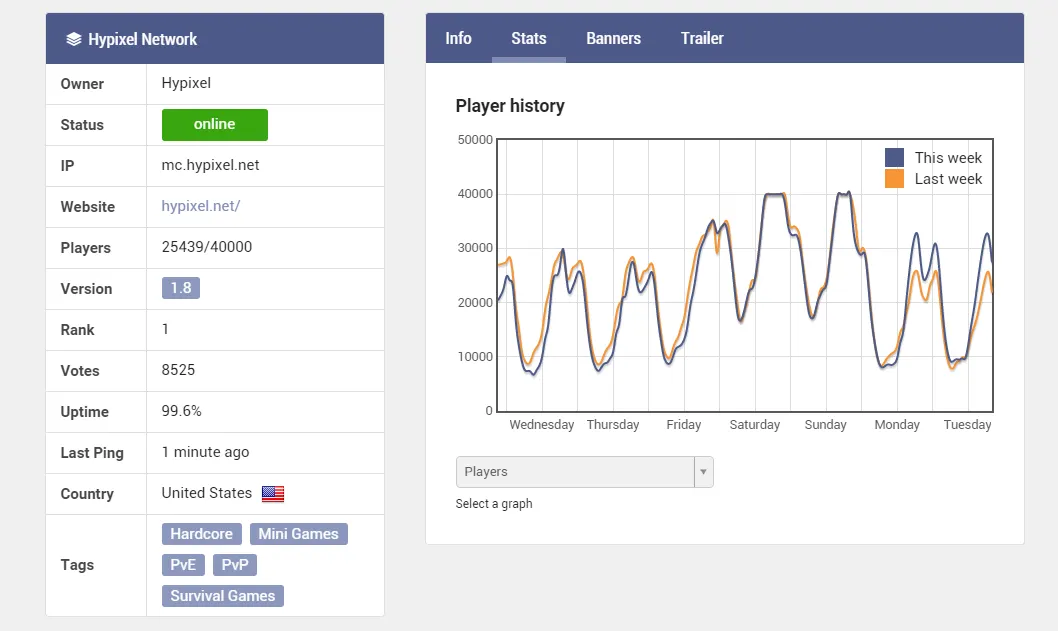Click the Hypixel Network header title

click(142, 39)
